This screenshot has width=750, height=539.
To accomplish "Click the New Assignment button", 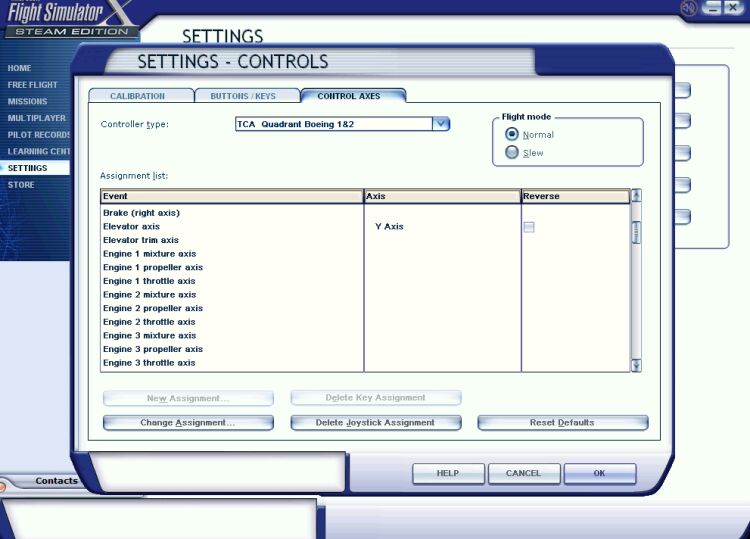I will point(188,398).
